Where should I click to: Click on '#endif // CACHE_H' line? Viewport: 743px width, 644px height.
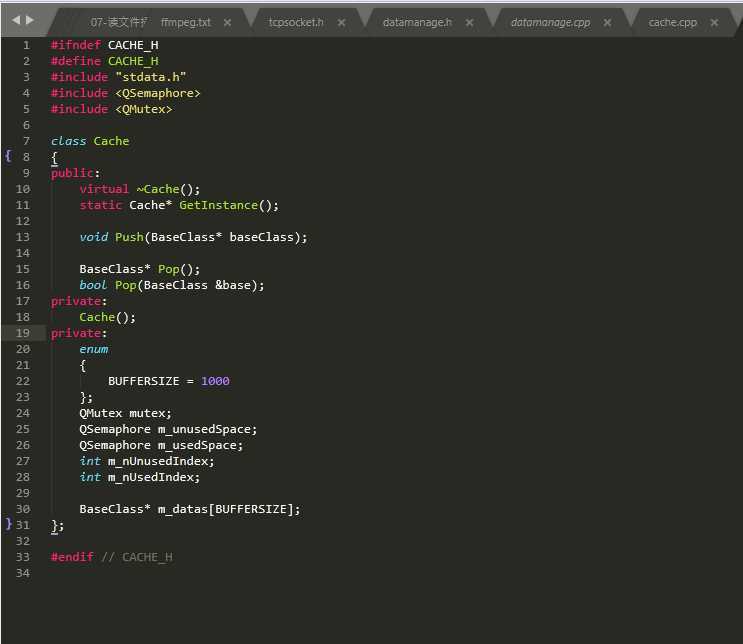112,557
